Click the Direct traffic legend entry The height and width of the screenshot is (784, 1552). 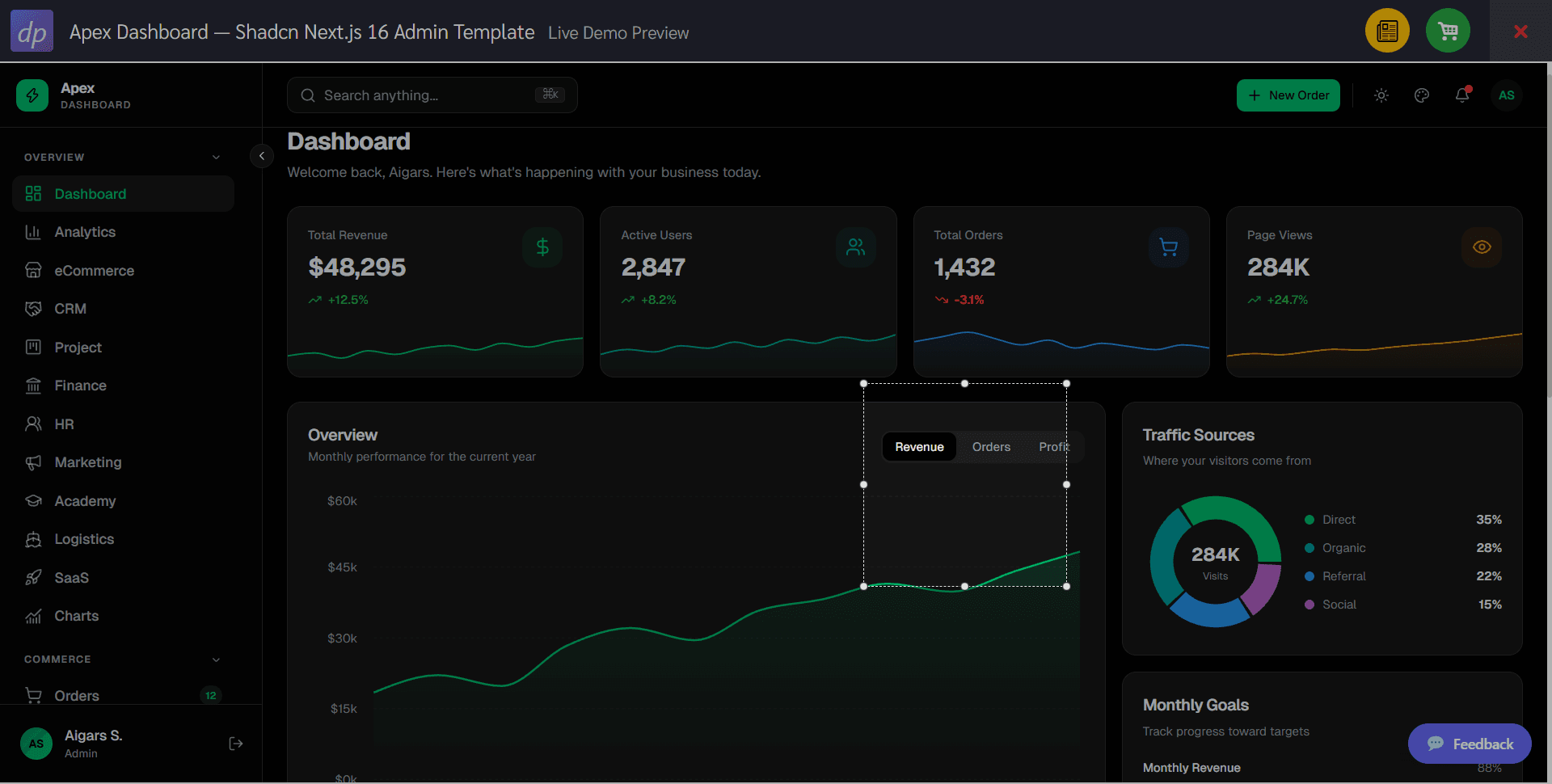pyautogui.click(x=1403, y=520)
